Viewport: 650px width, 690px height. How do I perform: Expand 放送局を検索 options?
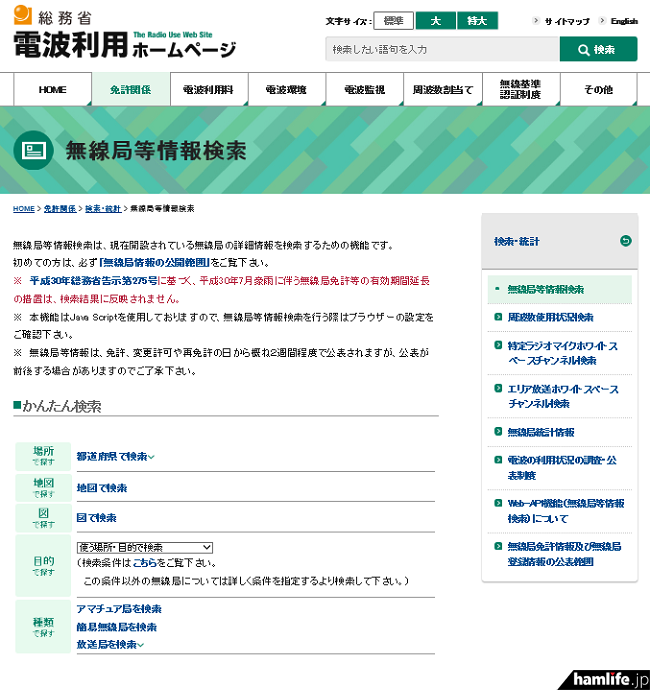(x=111, y=645)
